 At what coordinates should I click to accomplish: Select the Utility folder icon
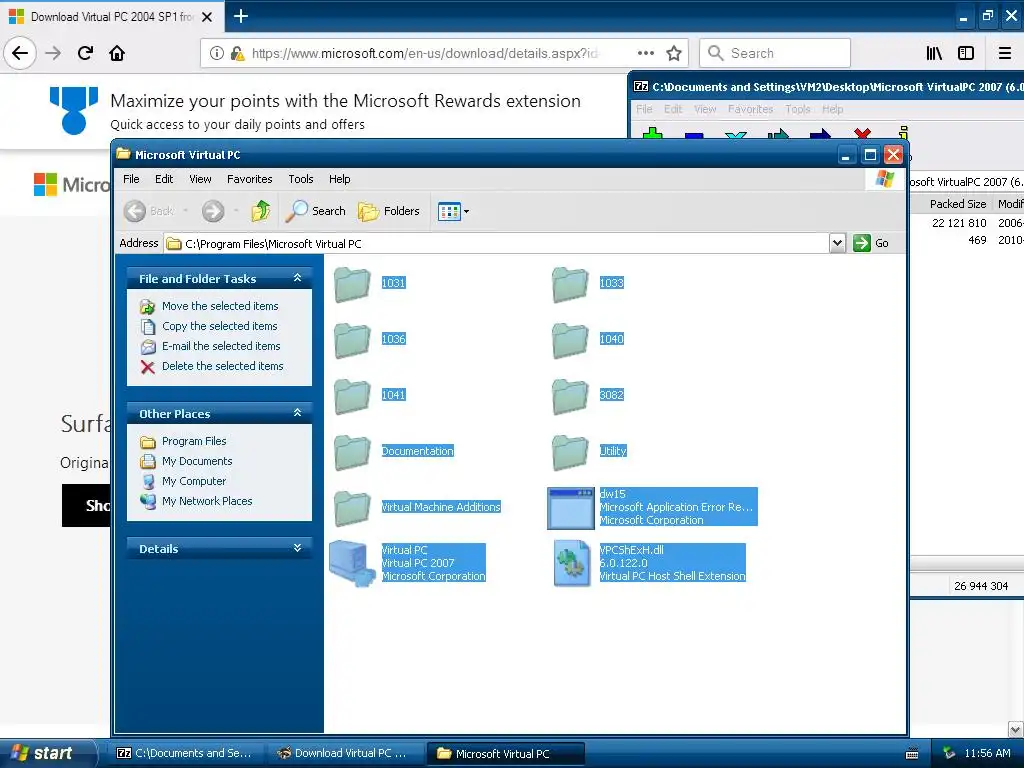click(571, 453)
